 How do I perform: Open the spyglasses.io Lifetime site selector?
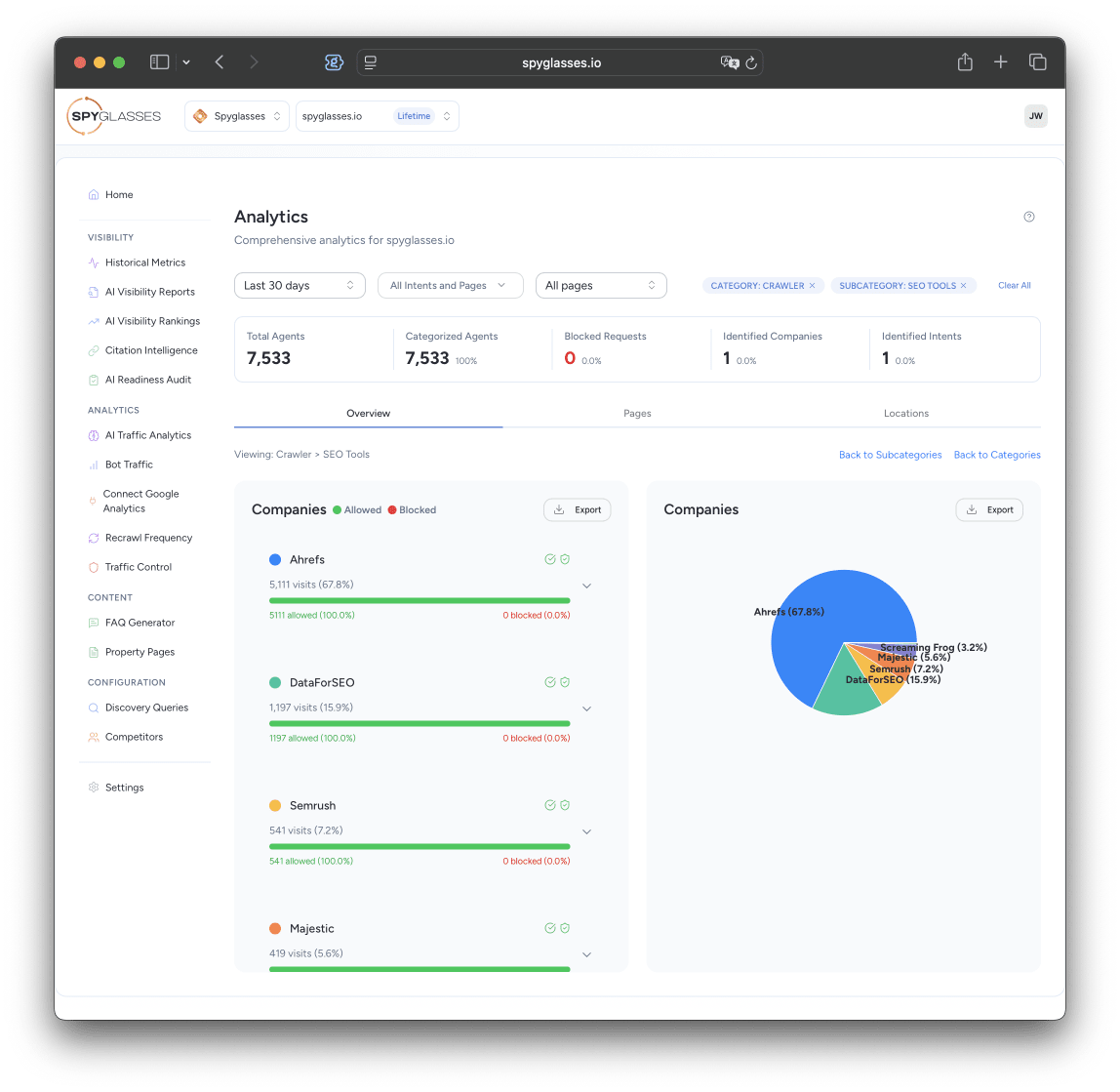[378, 116]
